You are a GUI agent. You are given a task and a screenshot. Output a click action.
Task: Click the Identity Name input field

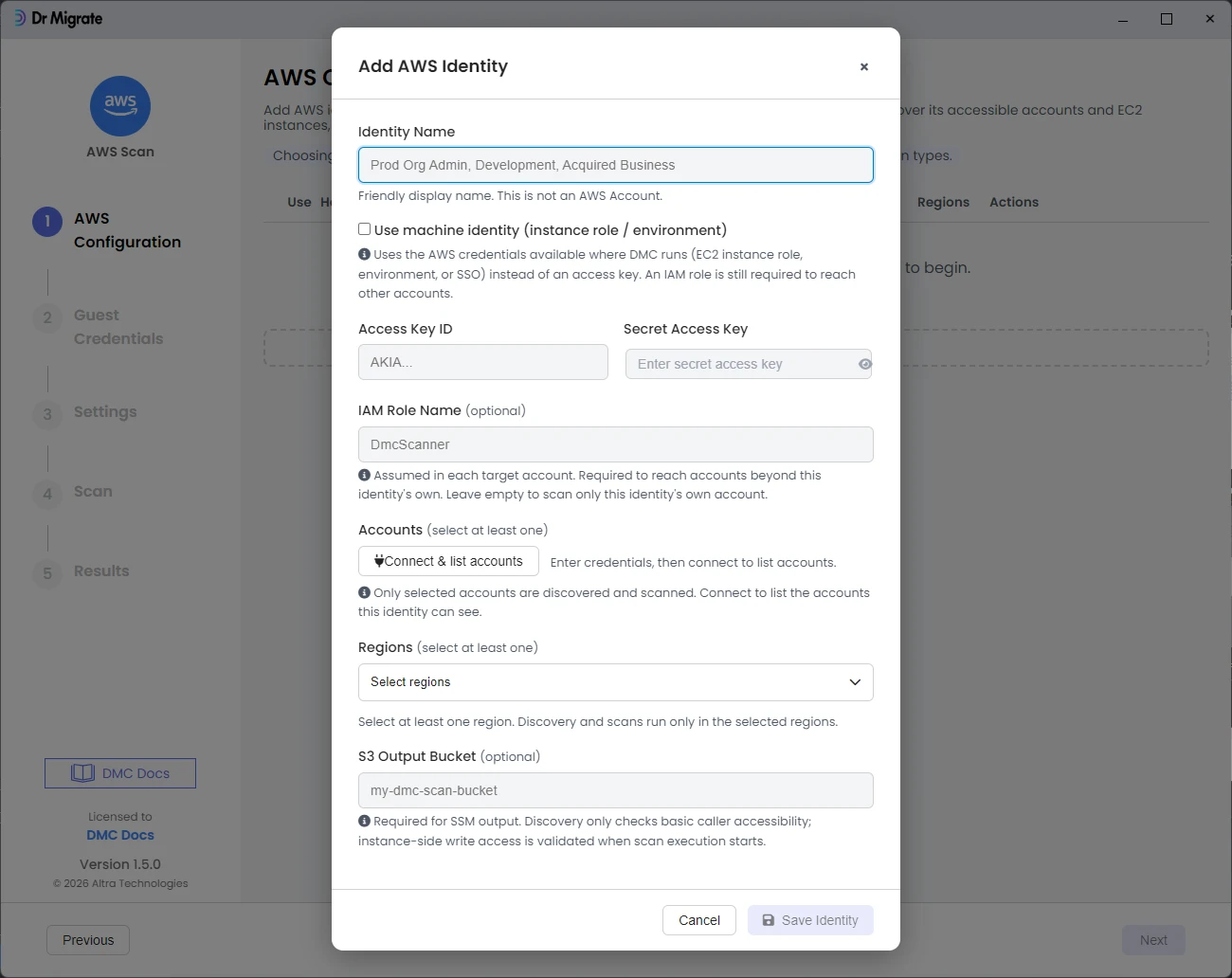pyautogui.click(x=616, y=165)
